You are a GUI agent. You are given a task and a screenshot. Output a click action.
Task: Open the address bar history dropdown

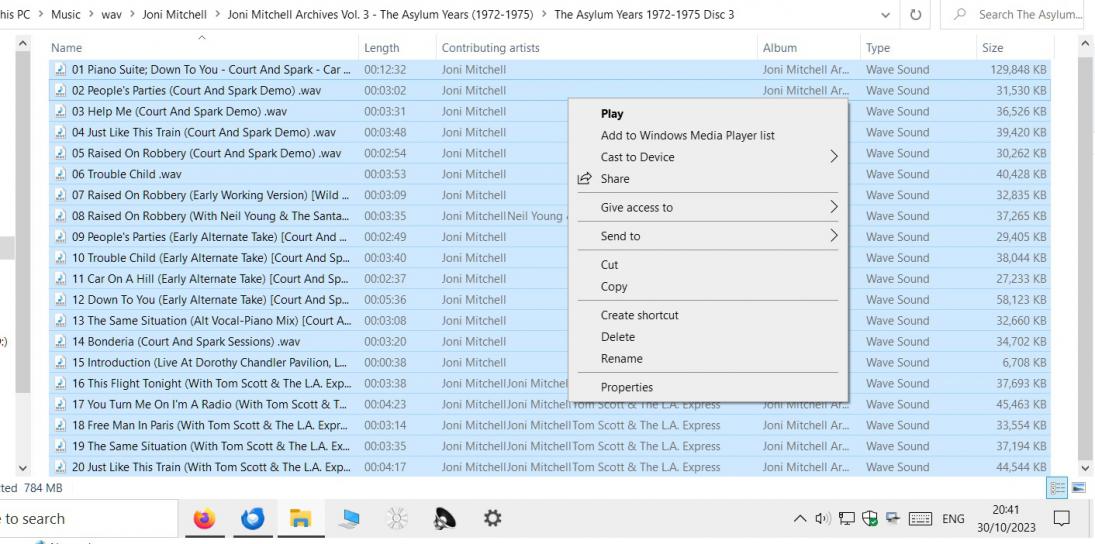click(x=885, y=15)
